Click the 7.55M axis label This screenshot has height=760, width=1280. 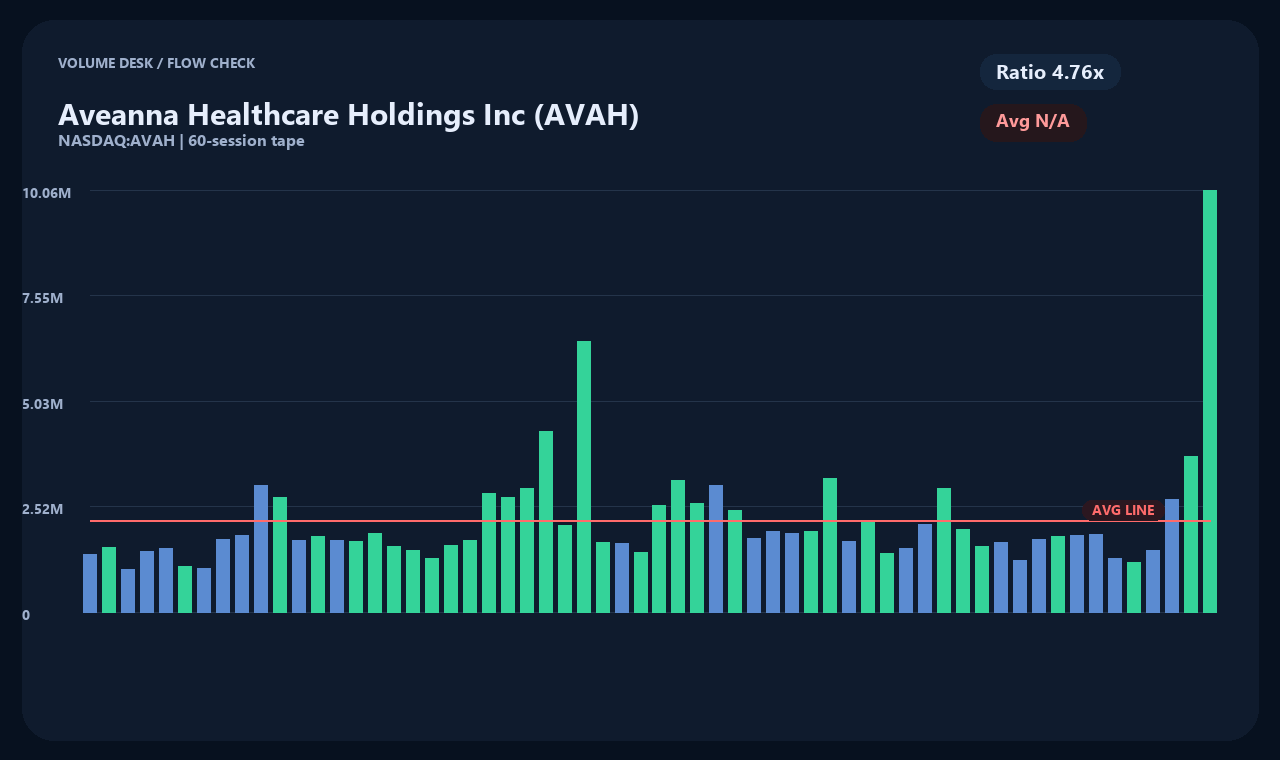point(43,298)
